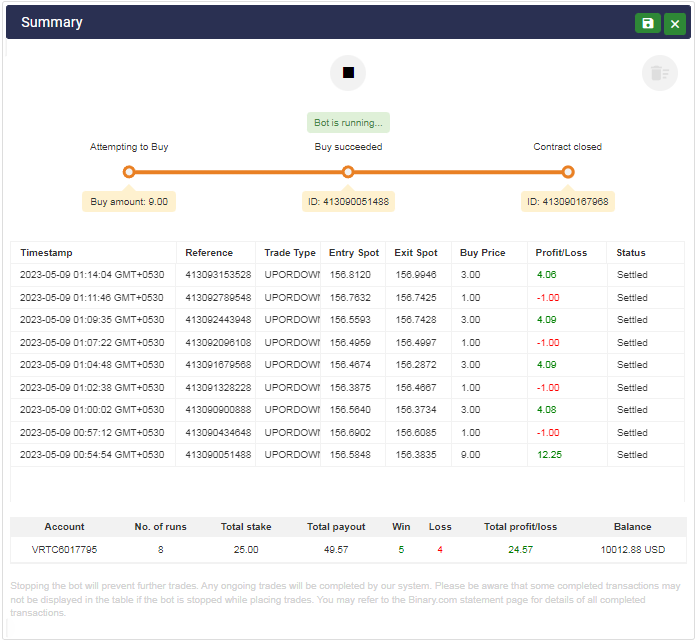This screenshot has height=642, width=697.
Task: Click the 10012.88 USD balance value
Action: pyautogui.click(x=632, y=550)
